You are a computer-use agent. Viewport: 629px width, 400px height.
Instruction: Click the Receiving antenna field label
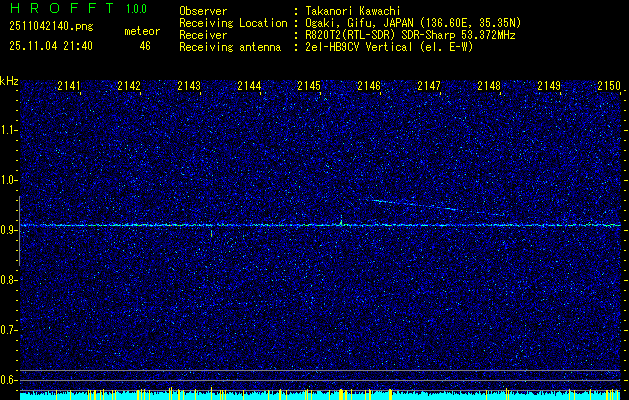230,47
